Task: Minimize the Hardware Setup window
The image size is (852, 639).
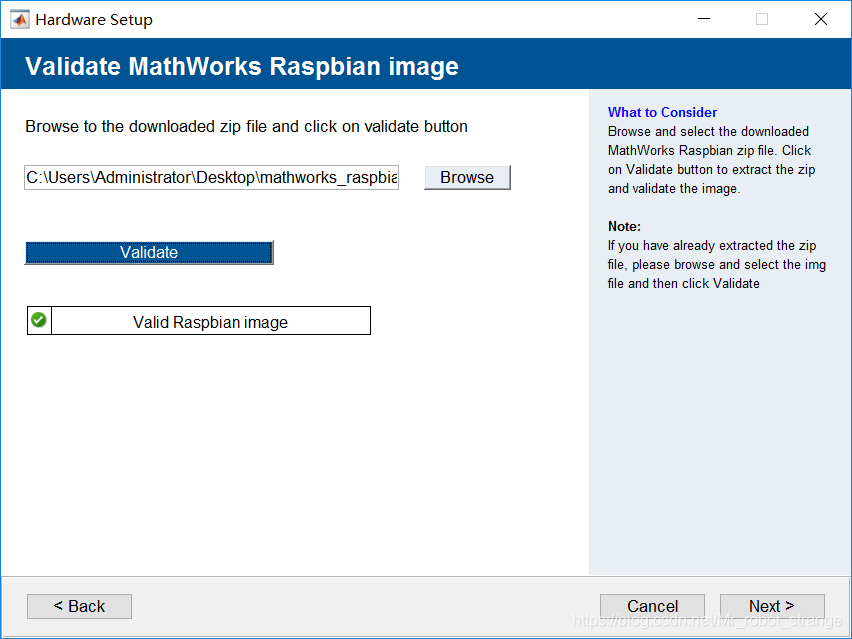Action: point(703,19)
